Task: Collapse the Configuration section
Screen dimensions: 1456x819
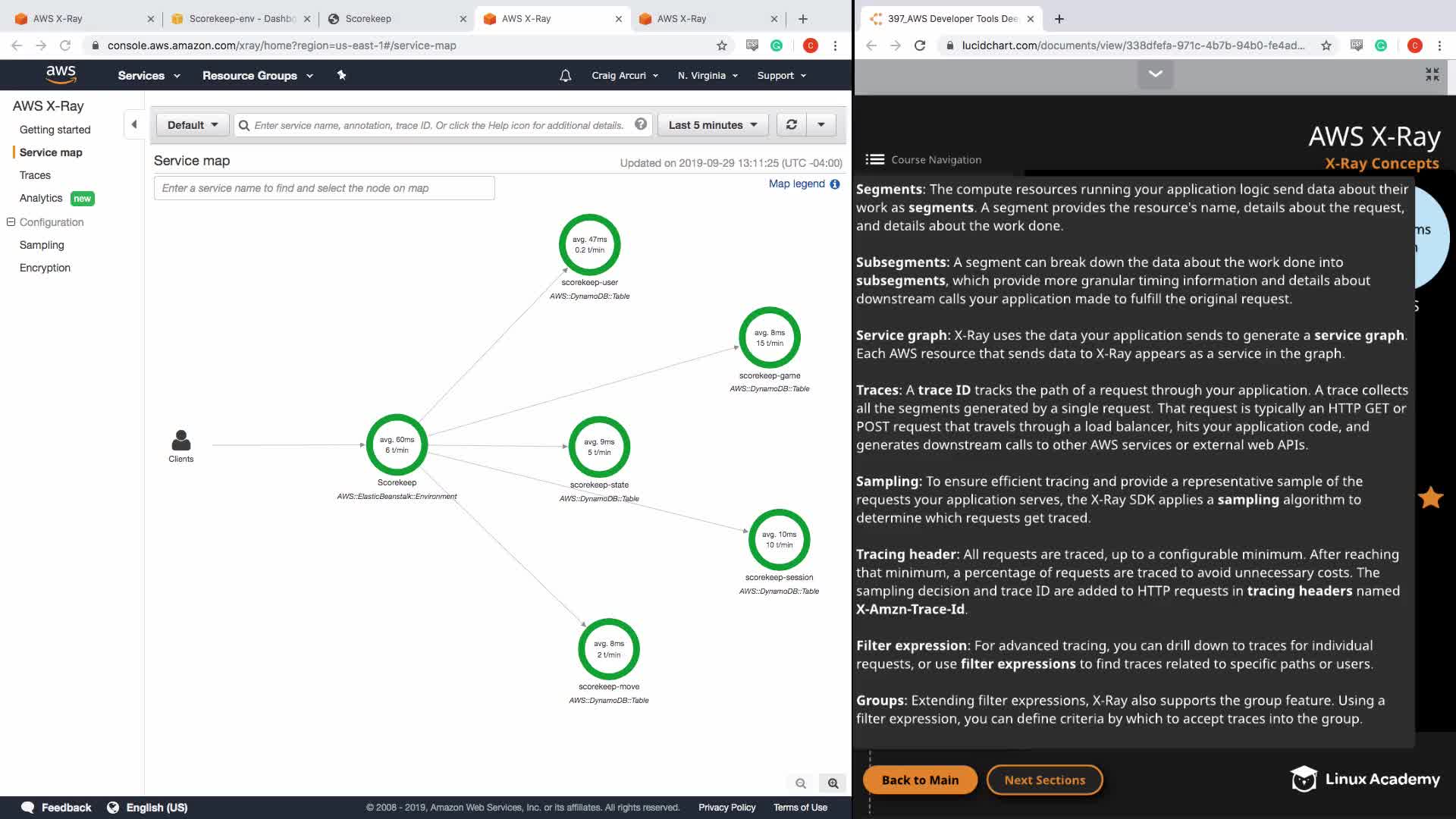Action: [x=11, y=222]
